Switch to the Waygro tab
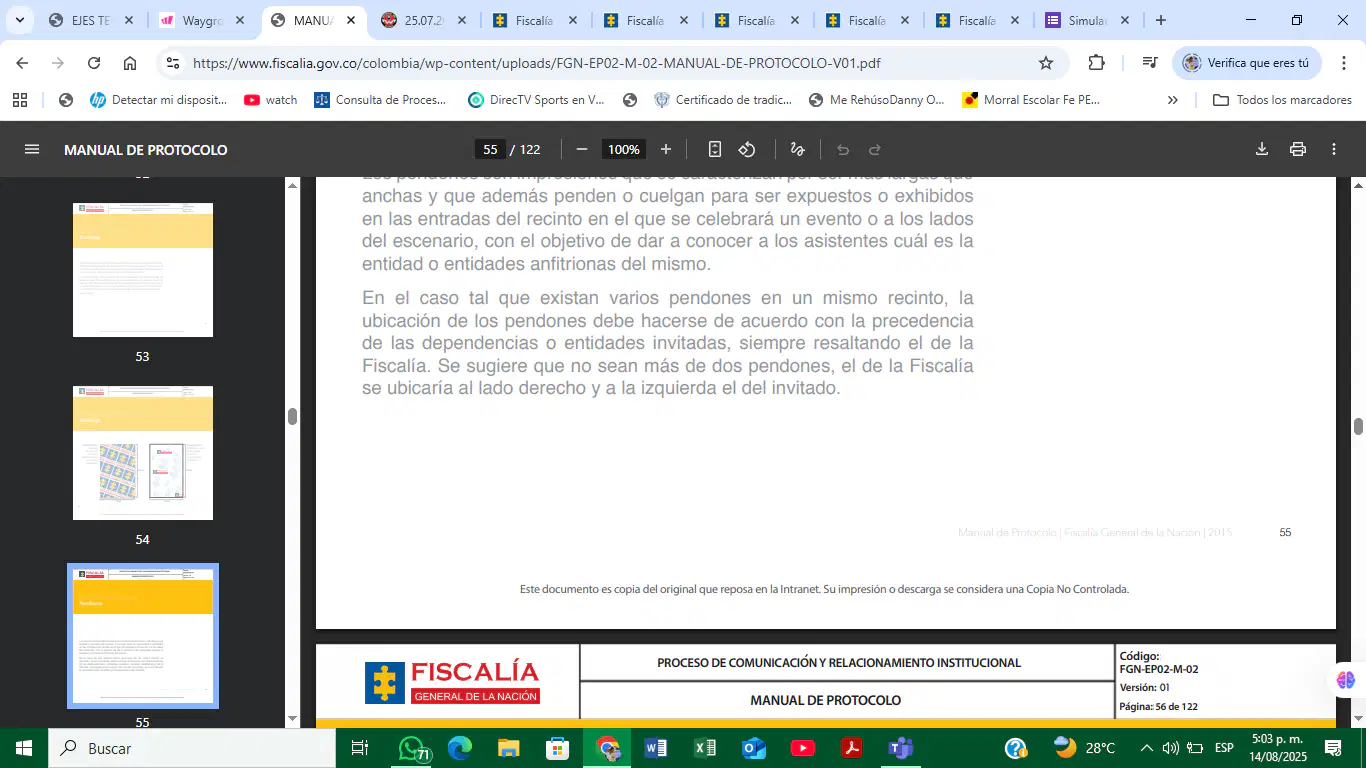Image resolution: width=1366 pixels, height=768 pixels. click(200, 20)
